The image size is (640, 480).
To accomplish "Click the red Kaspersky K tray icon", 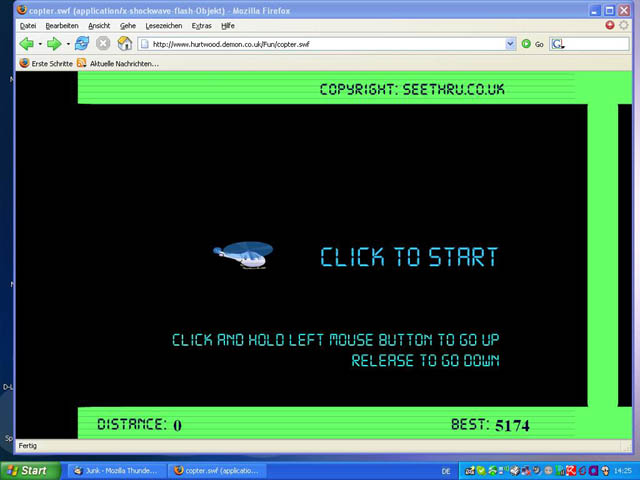I will tap(571, 471).
